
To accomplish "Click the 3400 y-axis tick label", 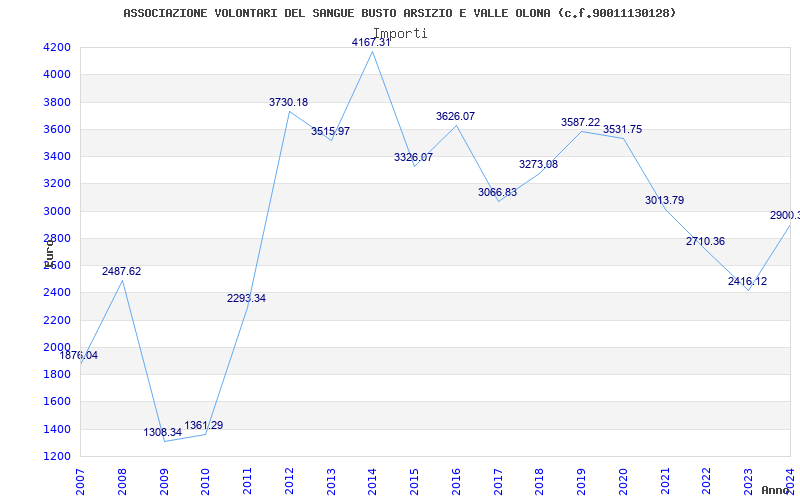I will tap(57, 156).
